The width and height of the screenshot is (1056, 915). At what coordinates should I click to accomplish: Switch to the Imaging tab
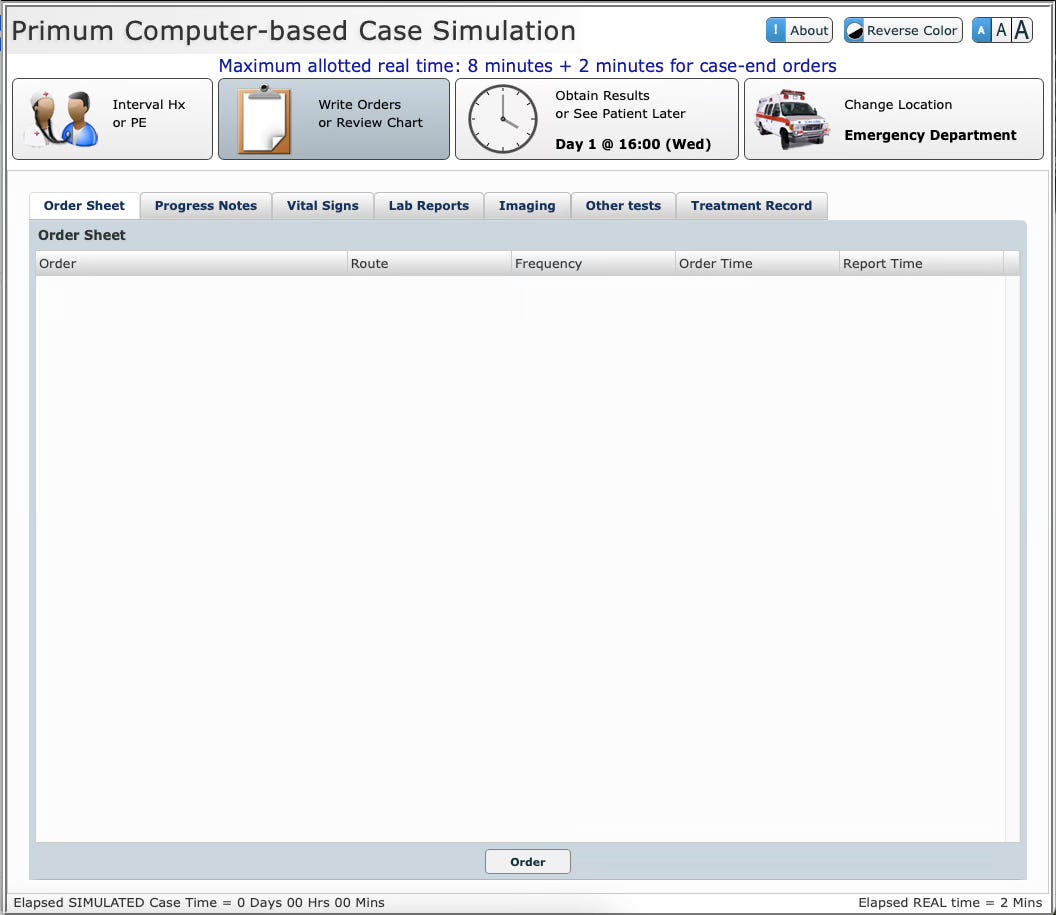click(527, 205)
